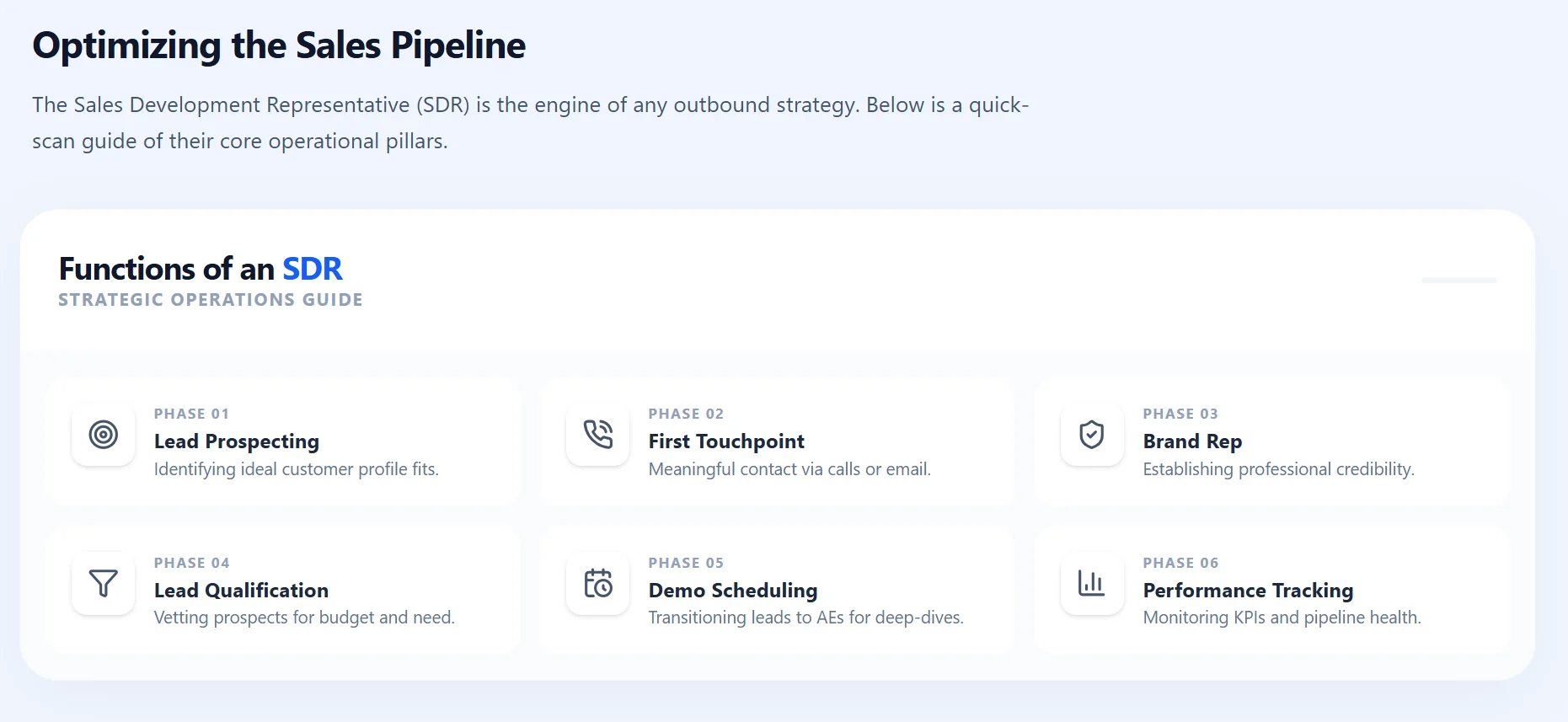Click the funnel icon for Lead Qualification
1568x722 pixels.
tap(104, 583)
